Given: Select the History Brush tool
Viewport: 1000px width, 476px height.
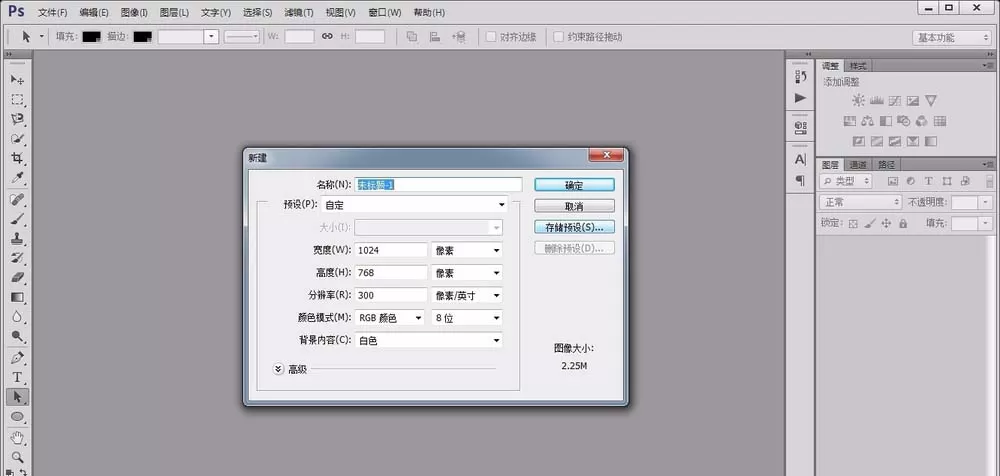Looking at the screenshot, I should click(17, 258).
